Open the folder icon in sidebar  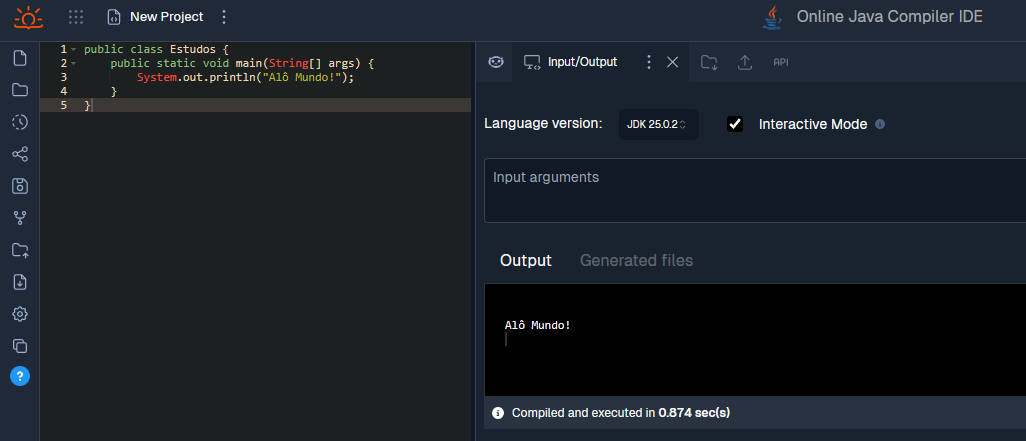(x=20, y=90)
